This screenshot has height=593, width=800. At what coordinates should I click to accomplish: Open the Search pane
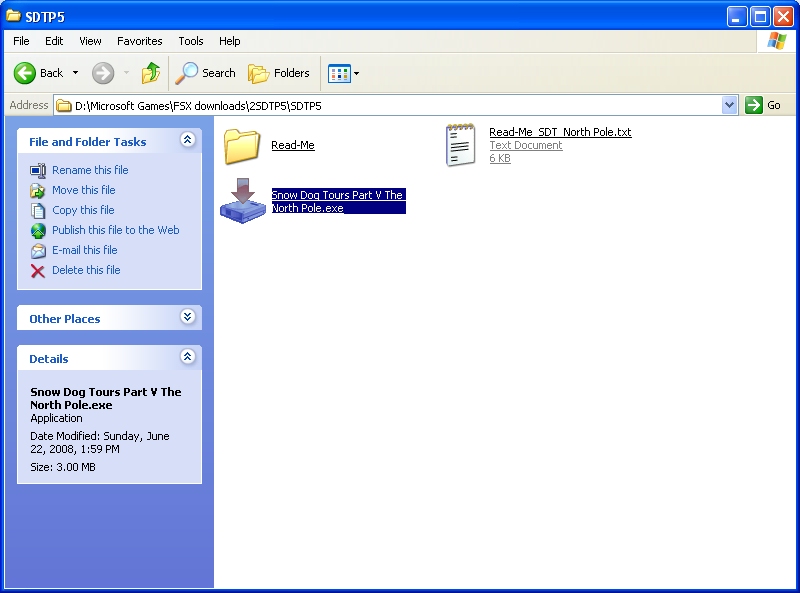click(206, 73)
